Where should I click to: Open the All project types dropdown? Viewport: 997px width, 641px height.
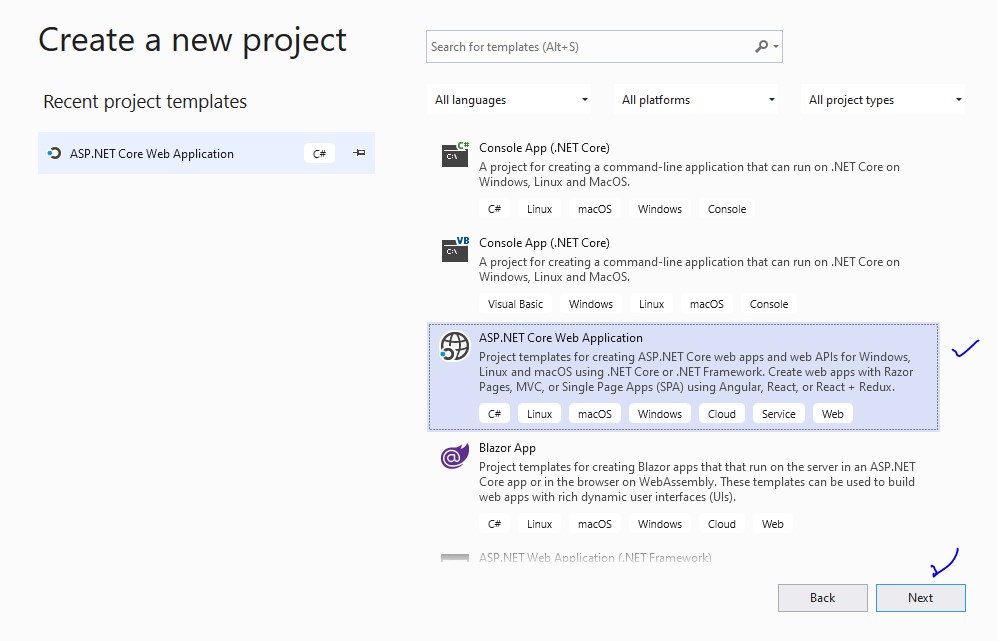pos(884,99)
